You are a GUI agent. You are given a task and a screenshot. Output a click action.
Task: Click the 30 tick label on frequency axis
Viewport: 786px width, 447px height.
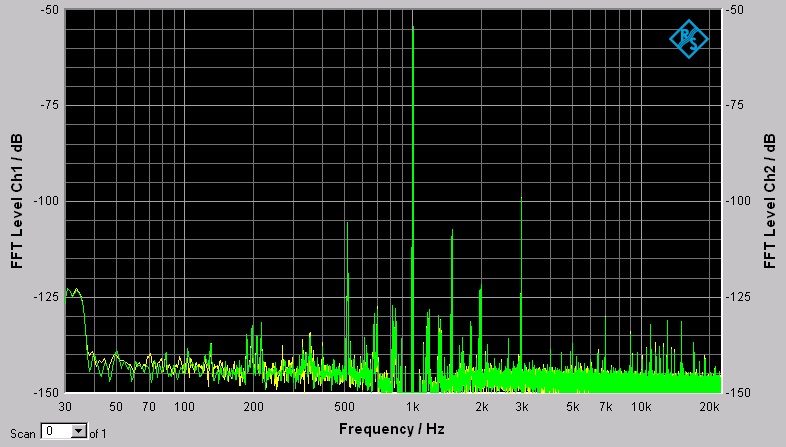point(66,407)
